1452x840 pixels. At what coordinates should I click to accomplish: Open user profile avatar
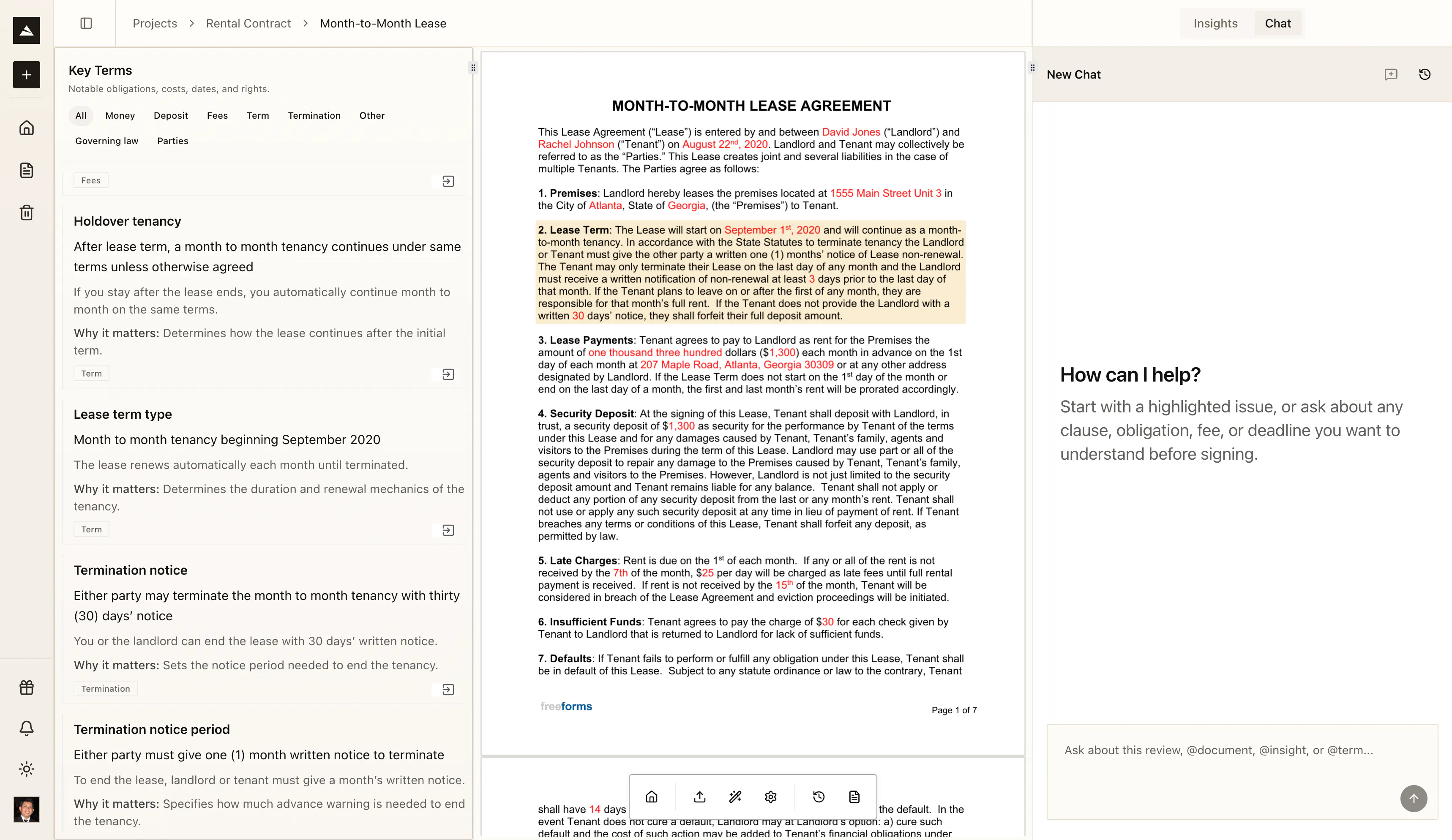(27, 810)
